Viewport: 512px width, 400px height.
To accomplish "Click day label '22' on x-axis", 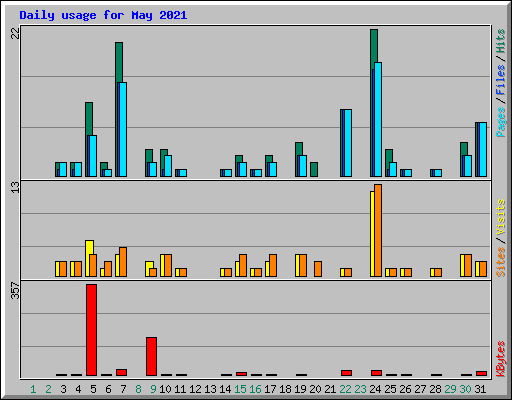I will 345,389.
